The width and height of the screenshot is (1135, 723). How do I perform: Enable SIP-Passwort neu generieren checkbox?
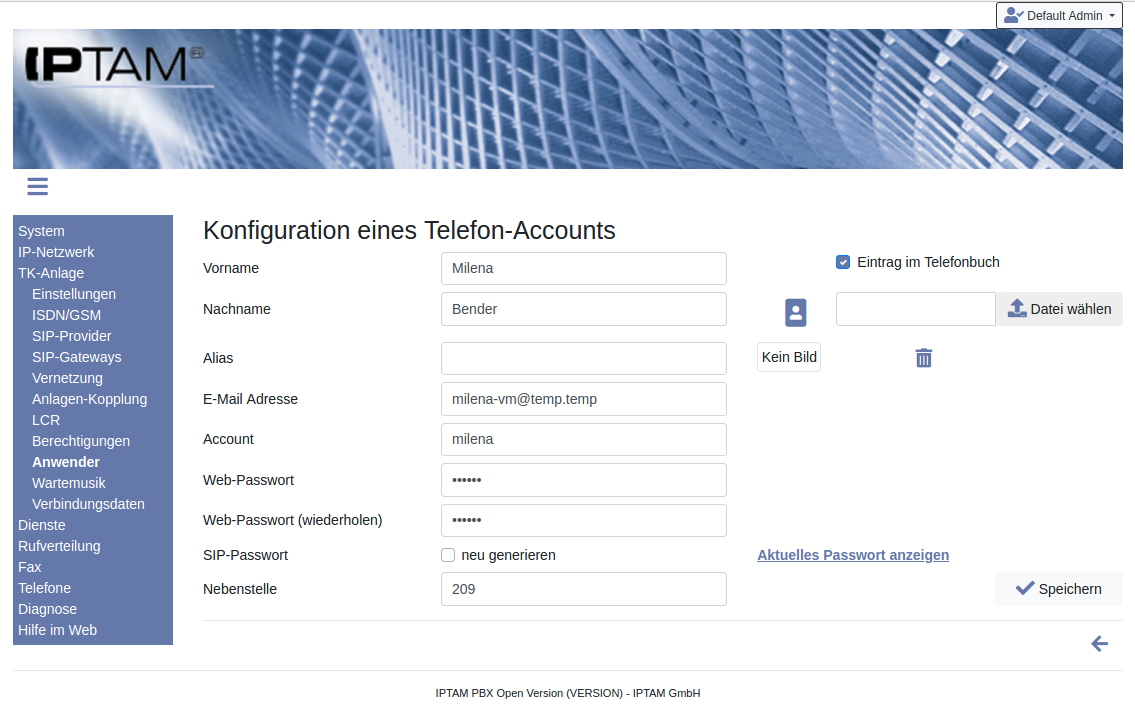[x=448, y=555]
